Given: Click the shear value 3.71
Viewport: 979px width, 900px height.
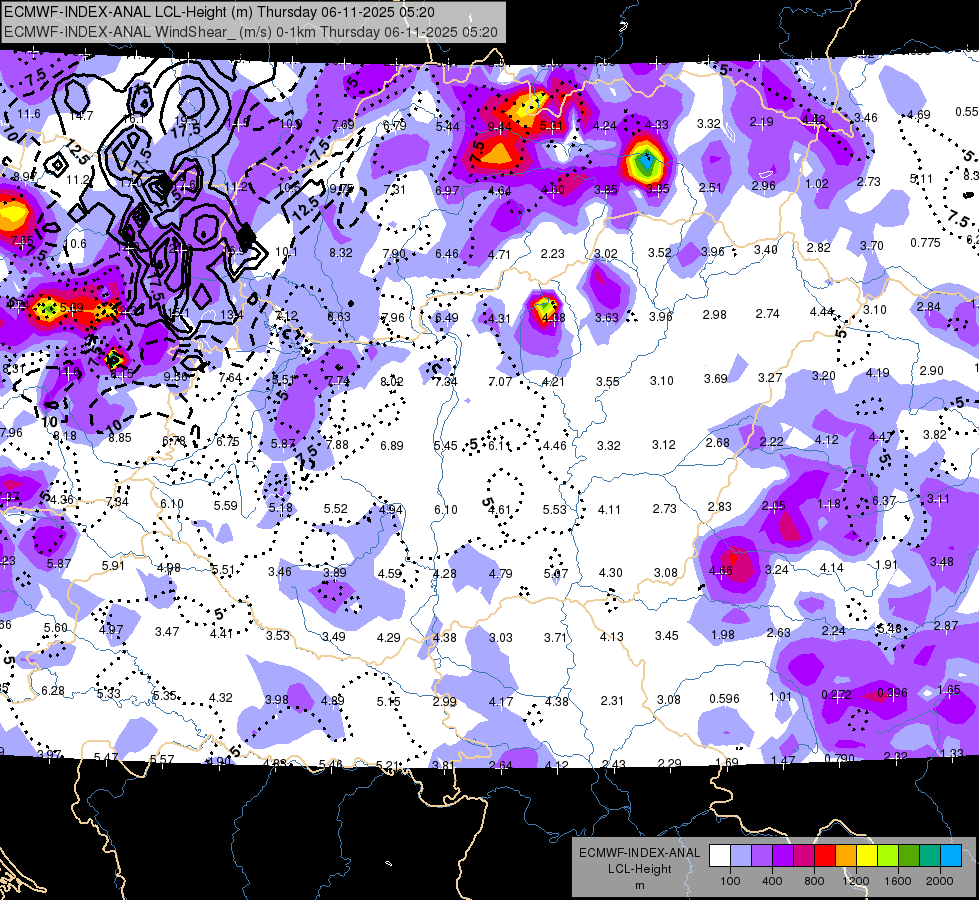Looking at the screenshot, I should click(555, 638).
